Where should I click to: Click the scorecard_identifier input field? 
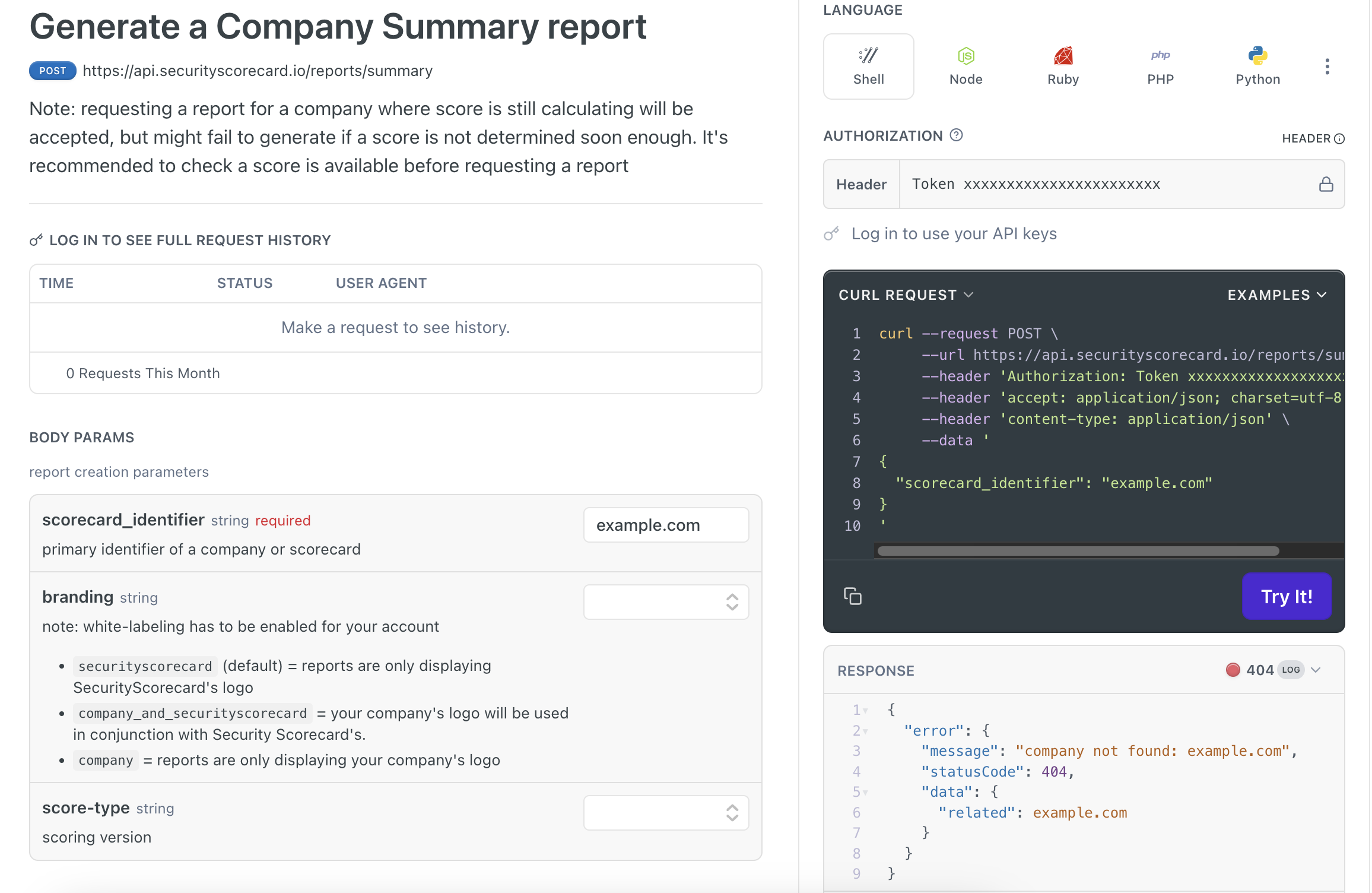coord(666,525)
